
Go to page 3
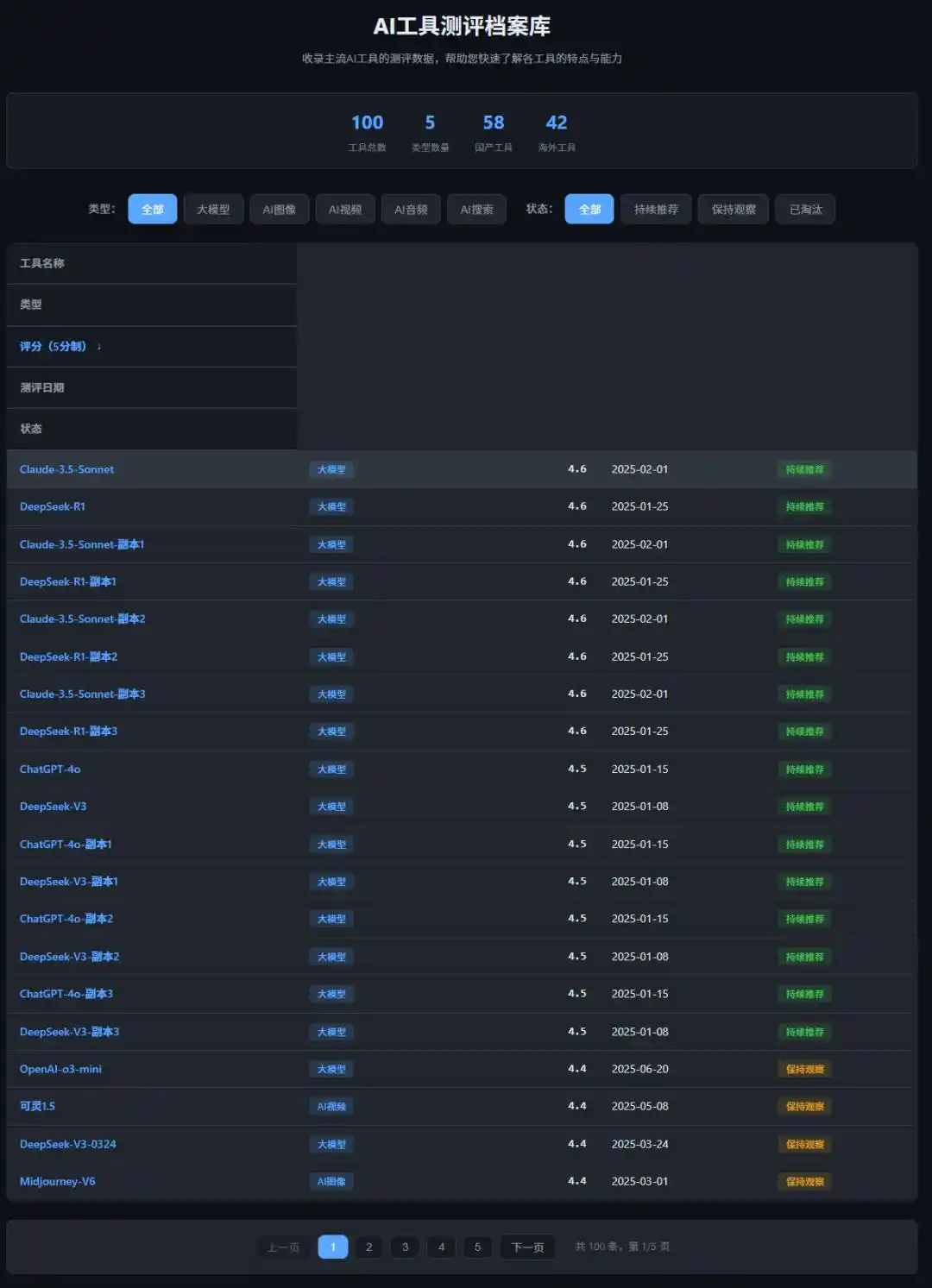tap(405, 1247)
